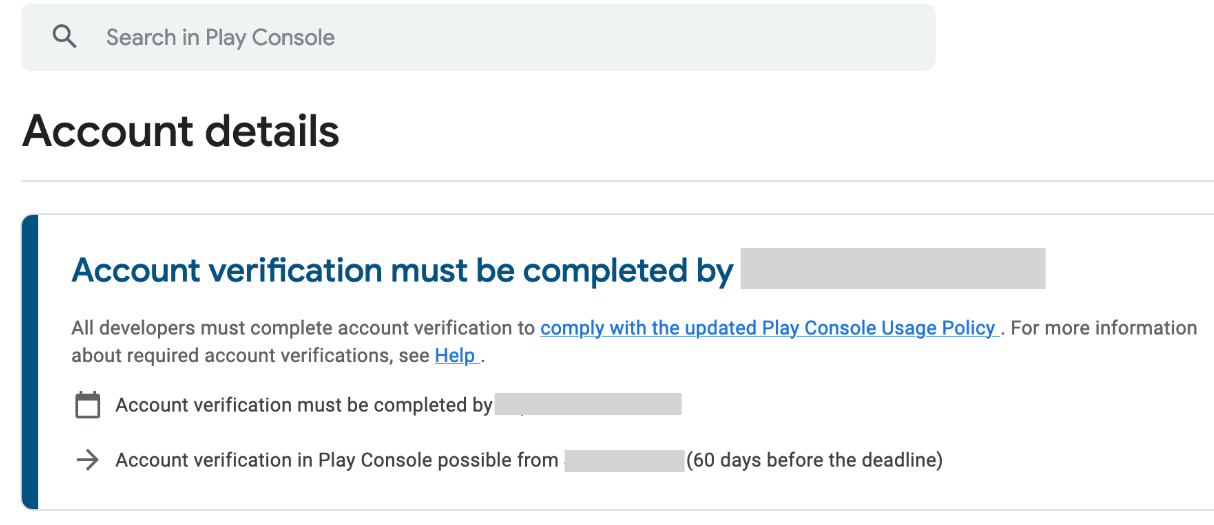Open the Help link
Image resolution: width=1214 pixels, height=525 pixels.
(456, 355)
